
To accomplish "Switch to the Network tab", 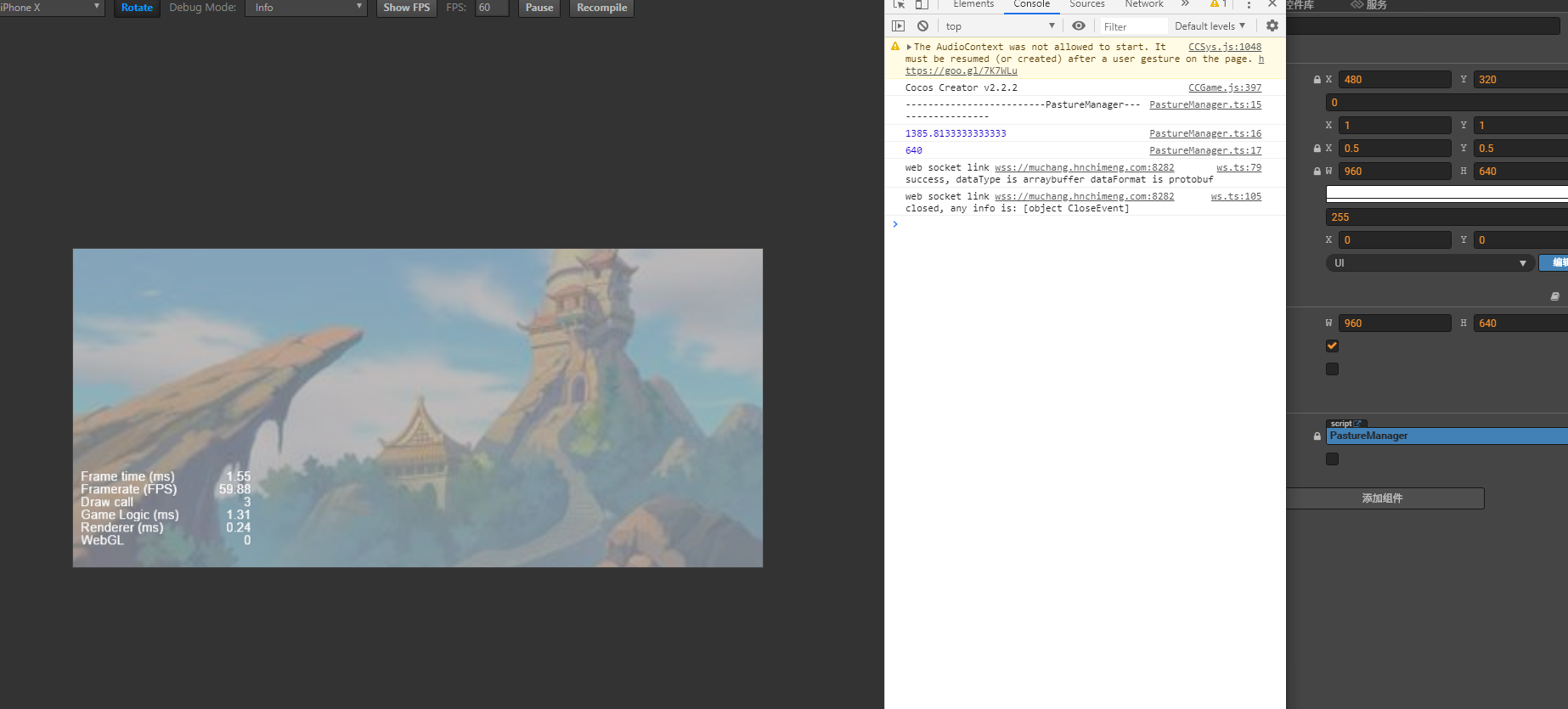I will [1144, 4].
